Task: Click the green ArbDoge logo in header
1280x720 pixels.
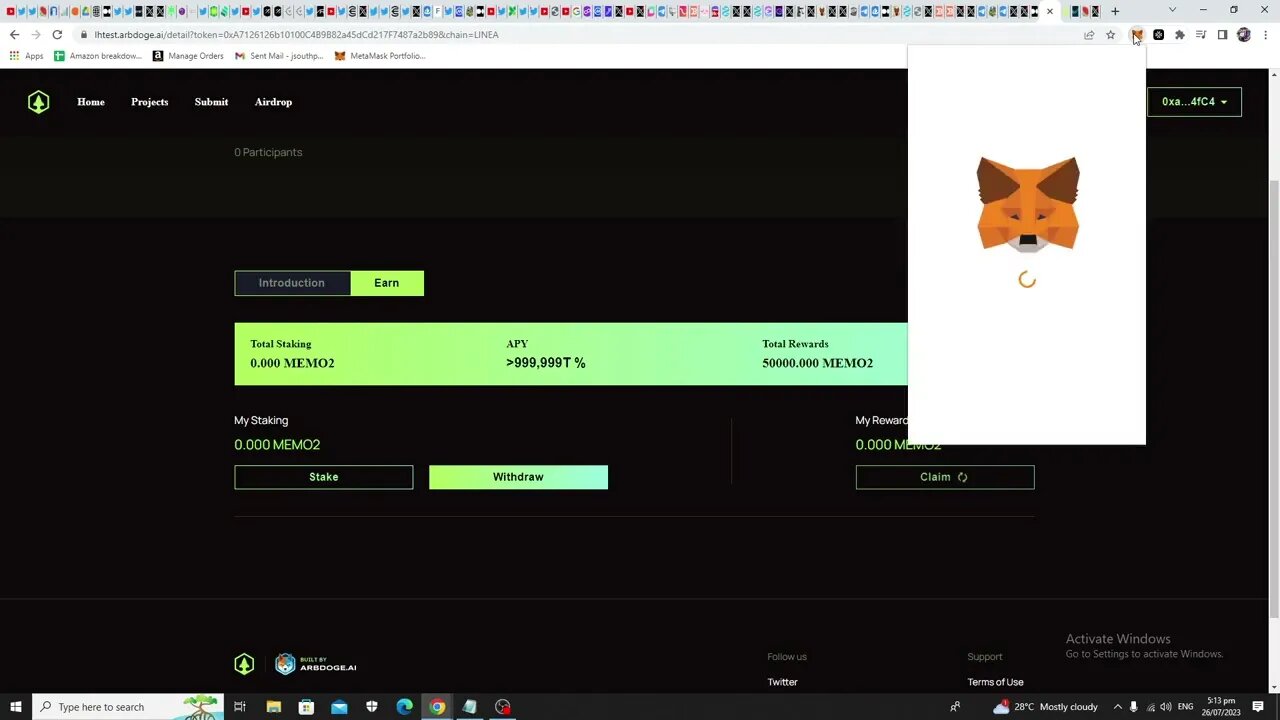Action: pyautogui.click(x=38, y=102)
